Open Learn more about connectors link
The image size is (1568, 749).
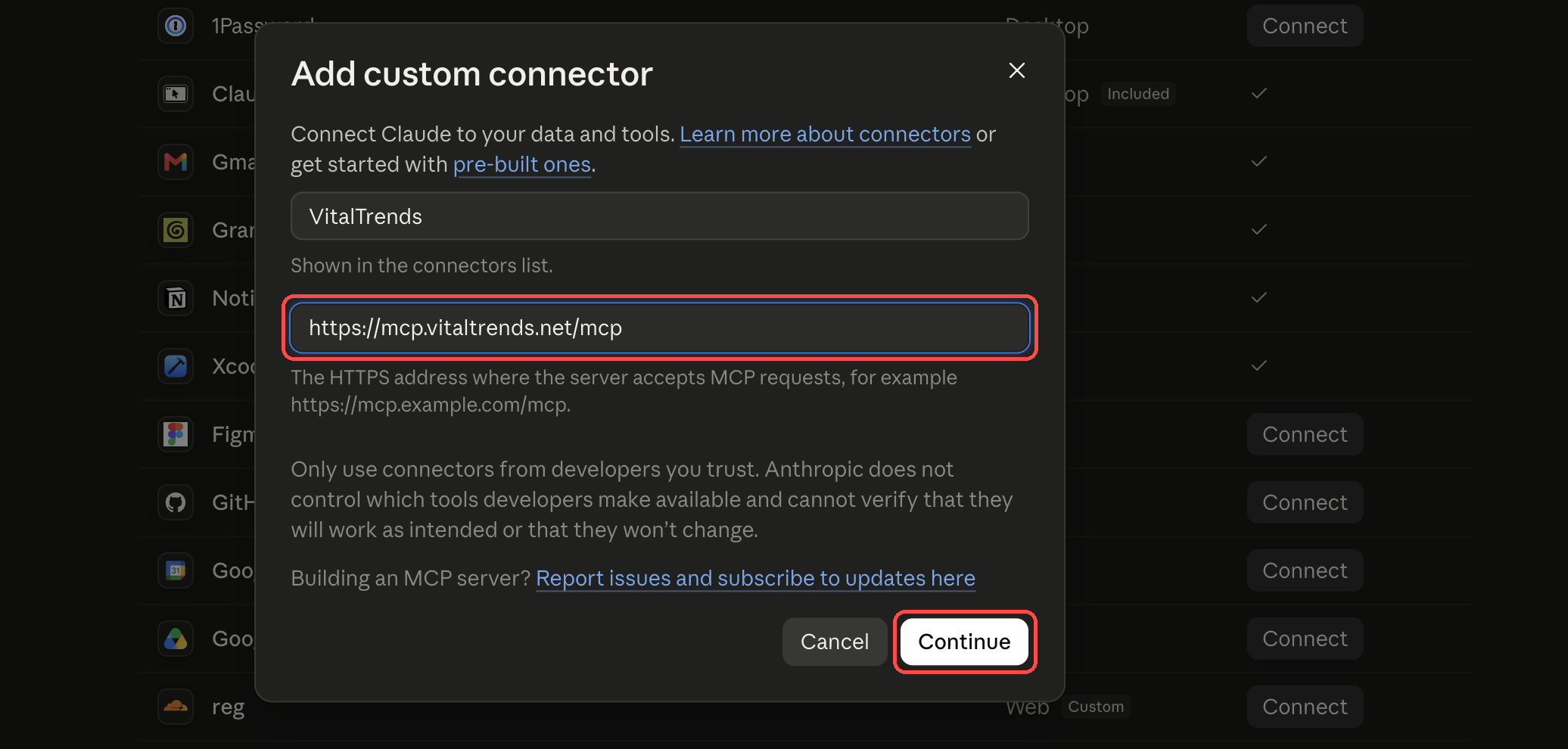pos(825,134)
